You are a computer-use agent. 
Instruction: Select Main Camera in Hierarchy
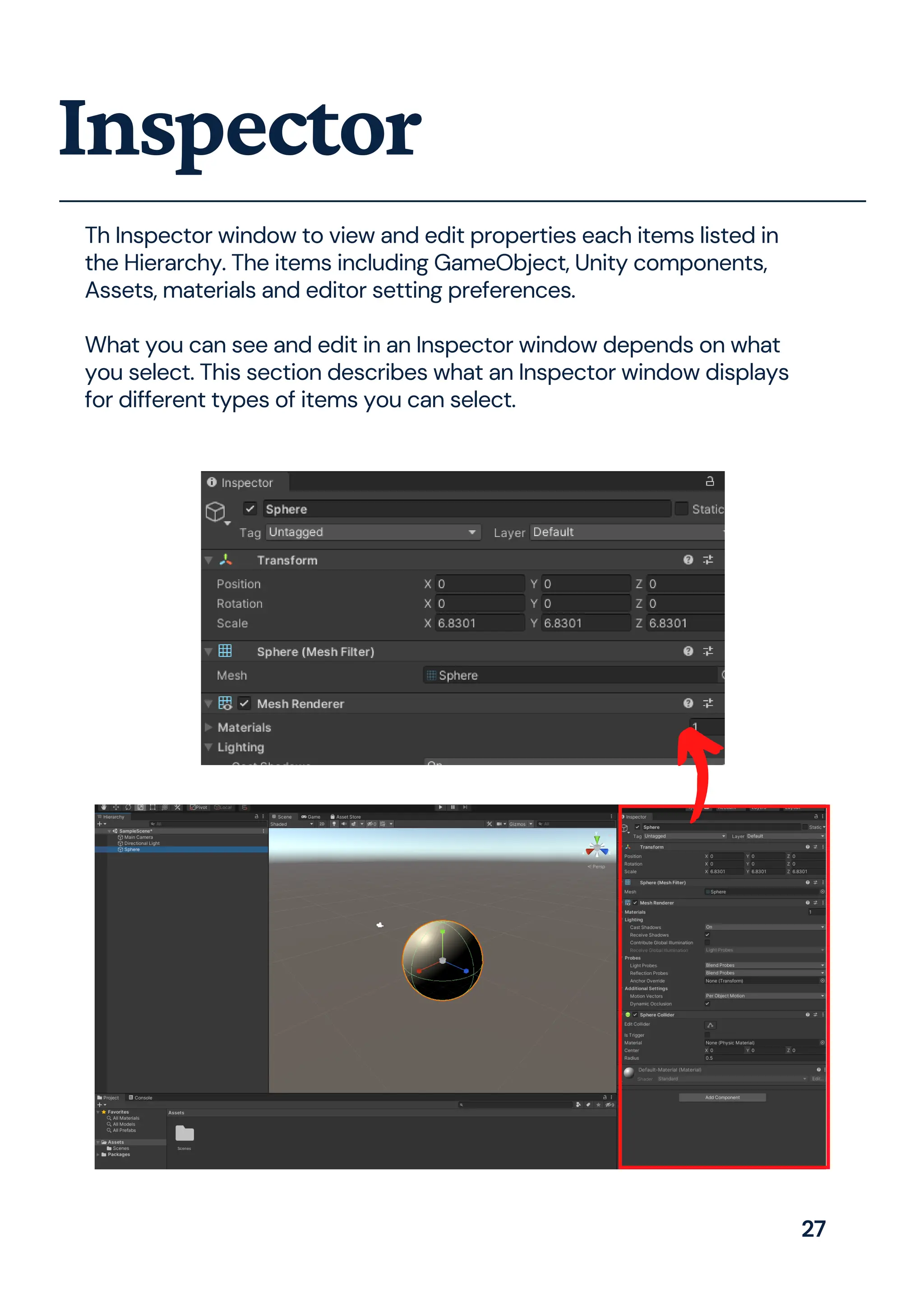click(x=139, y=837)
